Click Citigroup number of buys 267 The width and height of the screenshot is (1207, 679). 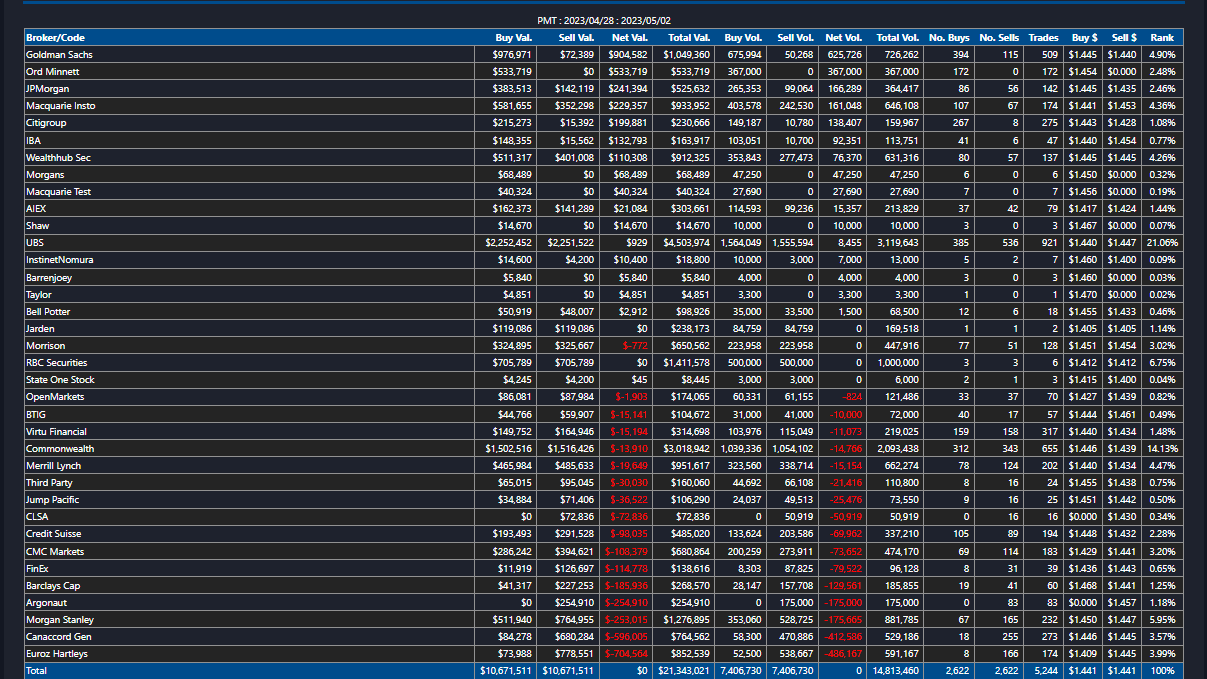(x=961, y=123)
